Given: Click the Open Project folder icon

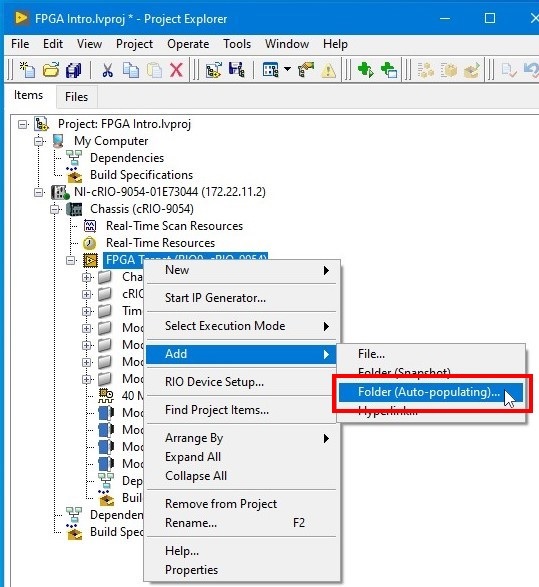Looking at the screenshot, I should (51, 70).
